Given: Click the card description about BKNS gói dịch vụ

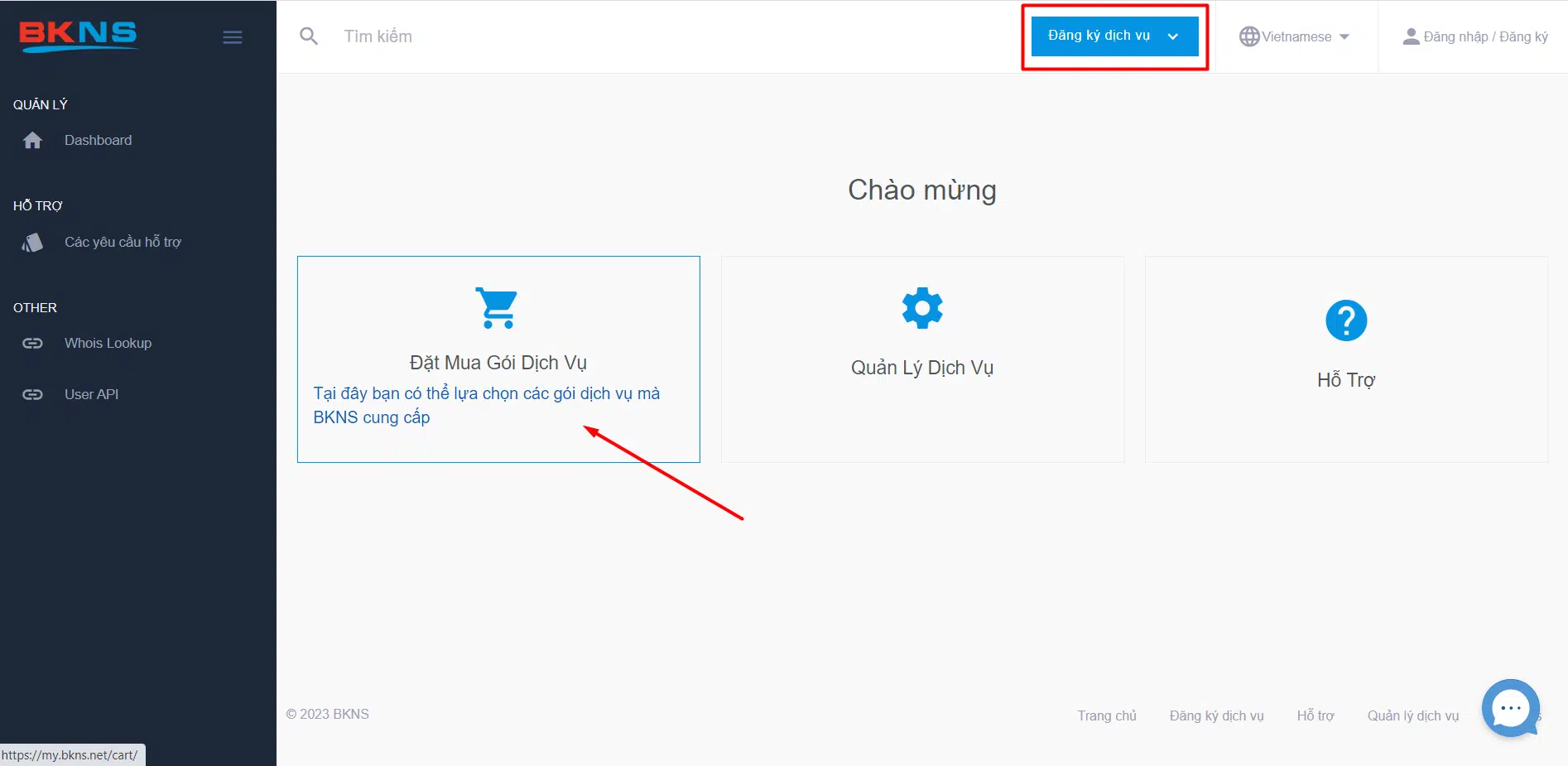Looking at the screenshot, I should [x=487, y=405].
